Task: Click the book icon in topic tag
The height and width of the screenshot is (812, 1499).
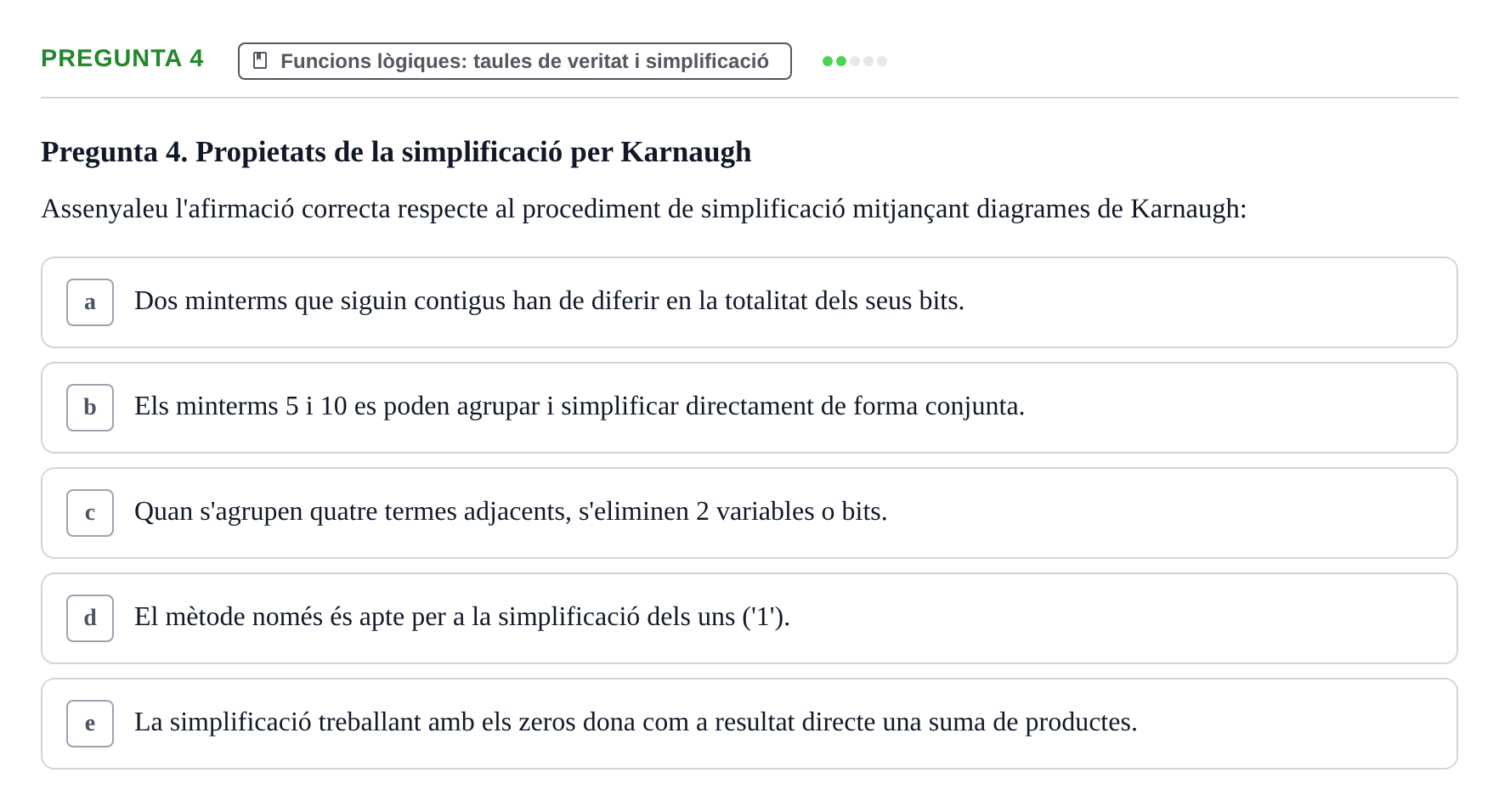Action: 261,61
